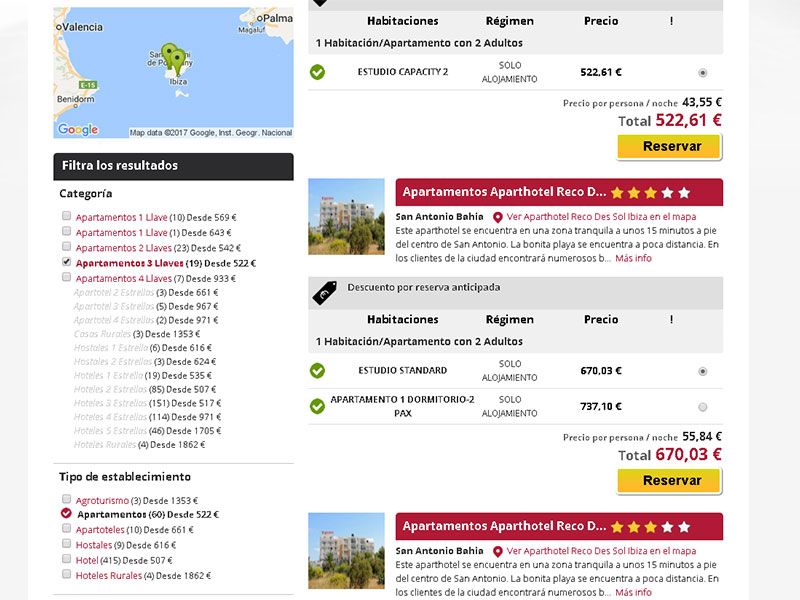The image size is (800, 600).
Task: Expand description with first Más info link
Action: pos(633,258)
